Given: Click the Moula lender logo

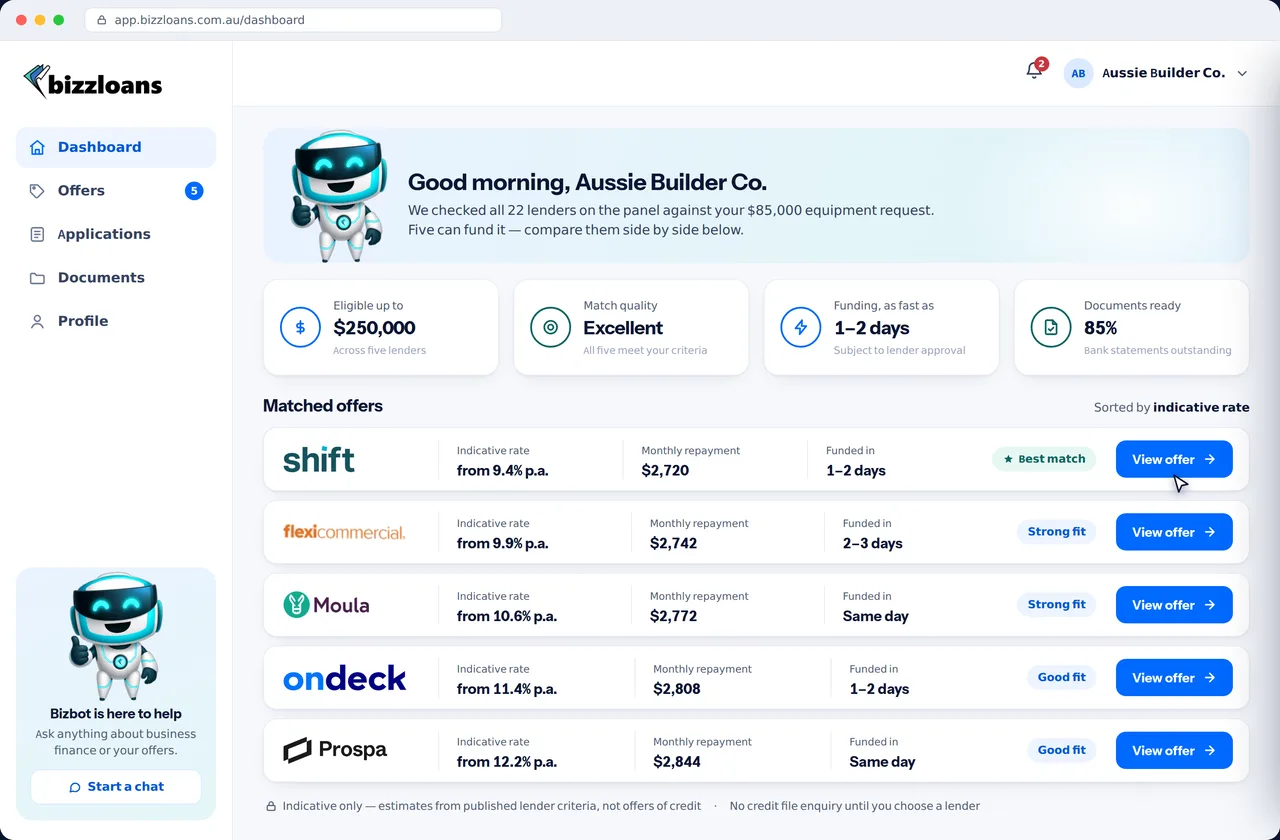Looking at the screenshot, I should pyautogui.click(x=326, y=605).
